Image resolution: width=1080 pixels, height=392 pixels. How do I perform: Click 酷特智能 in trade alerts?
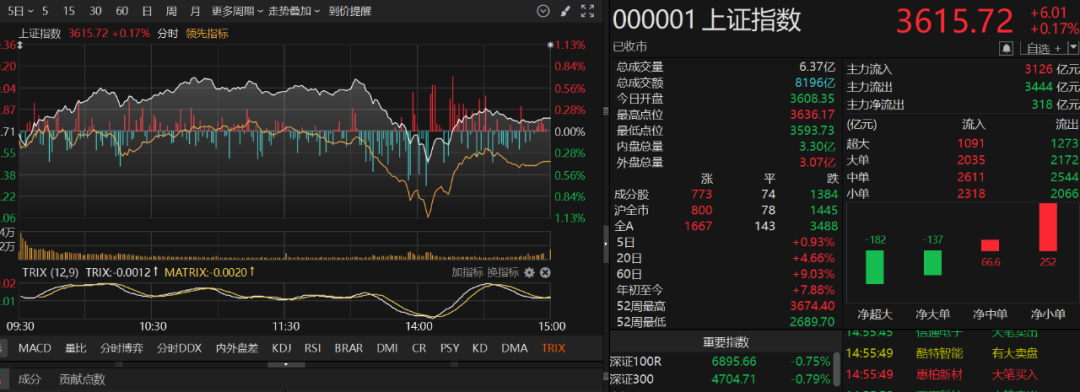(x=940, y=353)
